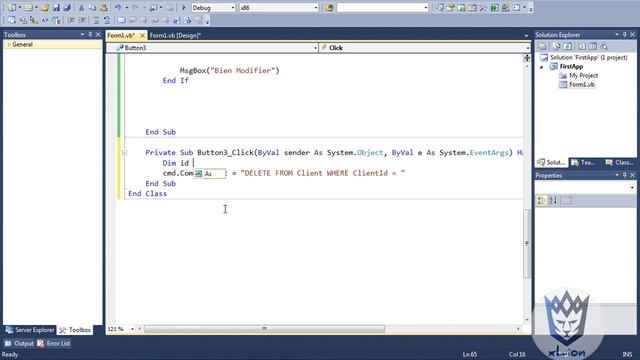Image resolution: width=640 pixels, height=360 pixels.
Task: Open Properties window from top toolbar icon
Action: pos(450,8)
